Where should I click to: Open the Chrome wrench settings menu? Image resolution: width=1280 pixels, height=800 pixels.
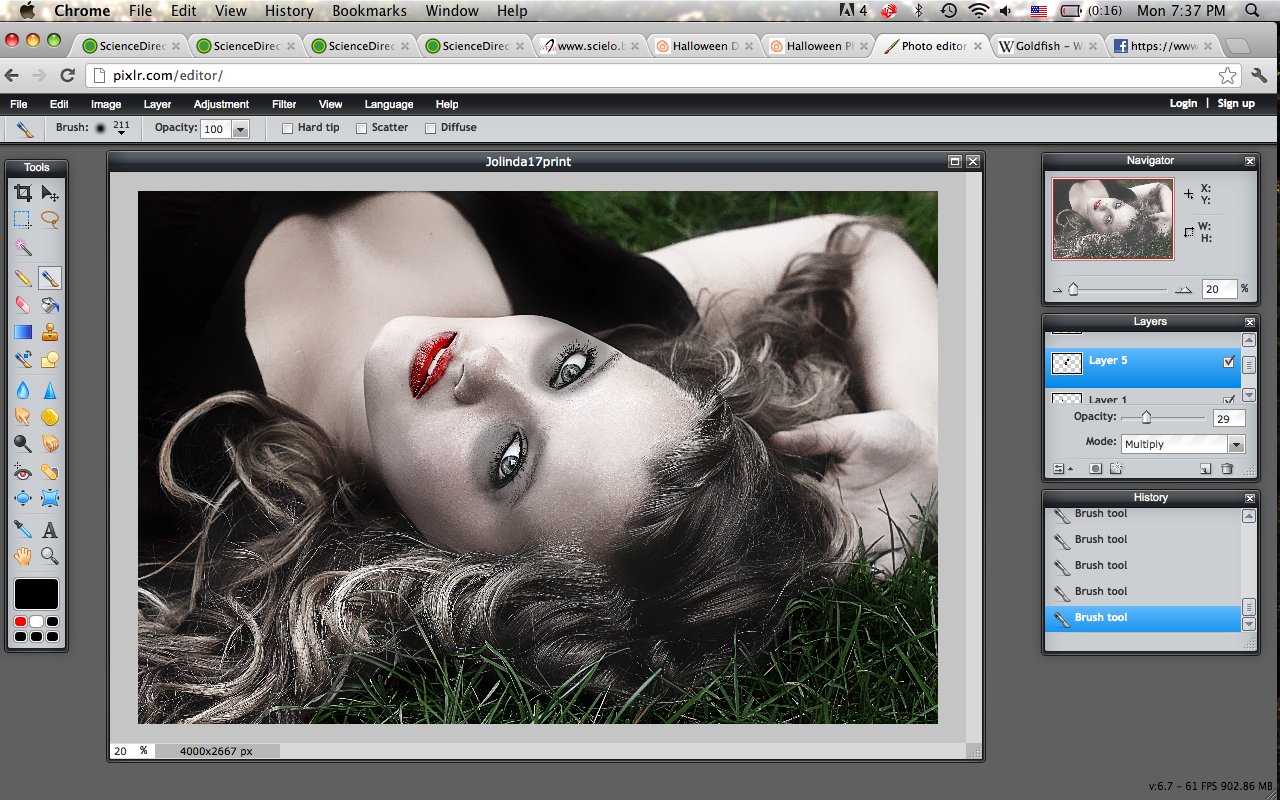tap(1259, 75)
